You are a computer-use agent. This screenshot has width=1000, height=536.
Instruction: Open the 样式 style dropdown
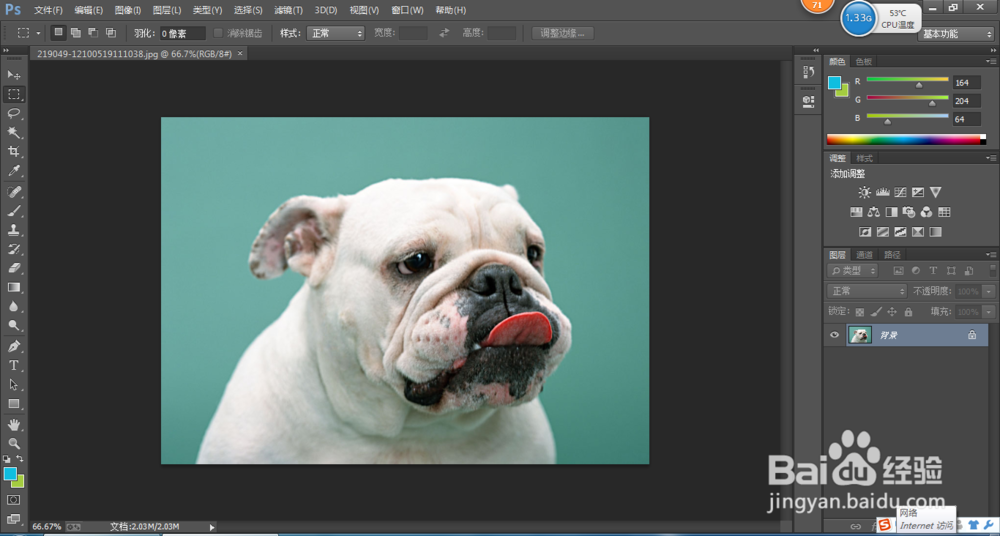335,33
